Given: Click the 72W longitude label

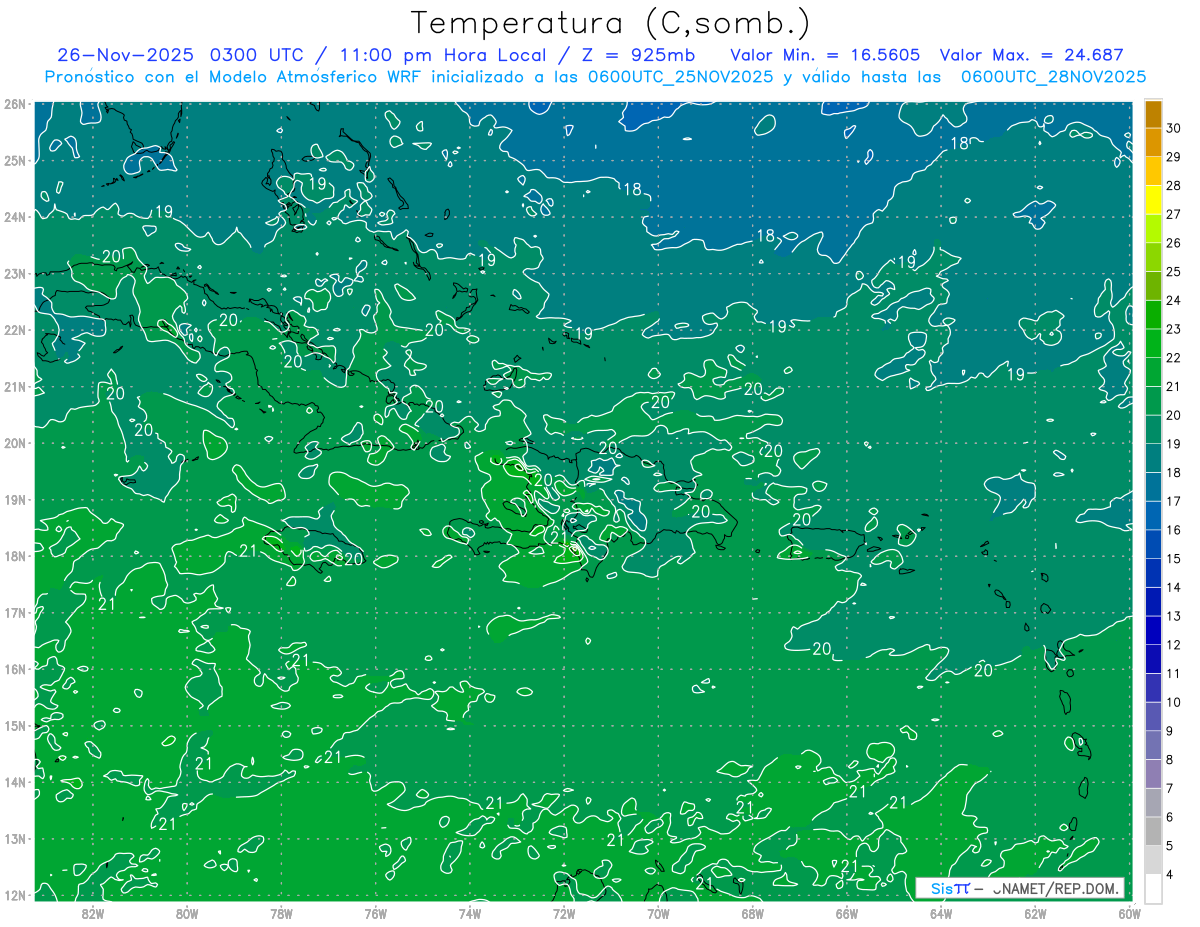Looking at the screenshot, I should [x=564, y=913].
